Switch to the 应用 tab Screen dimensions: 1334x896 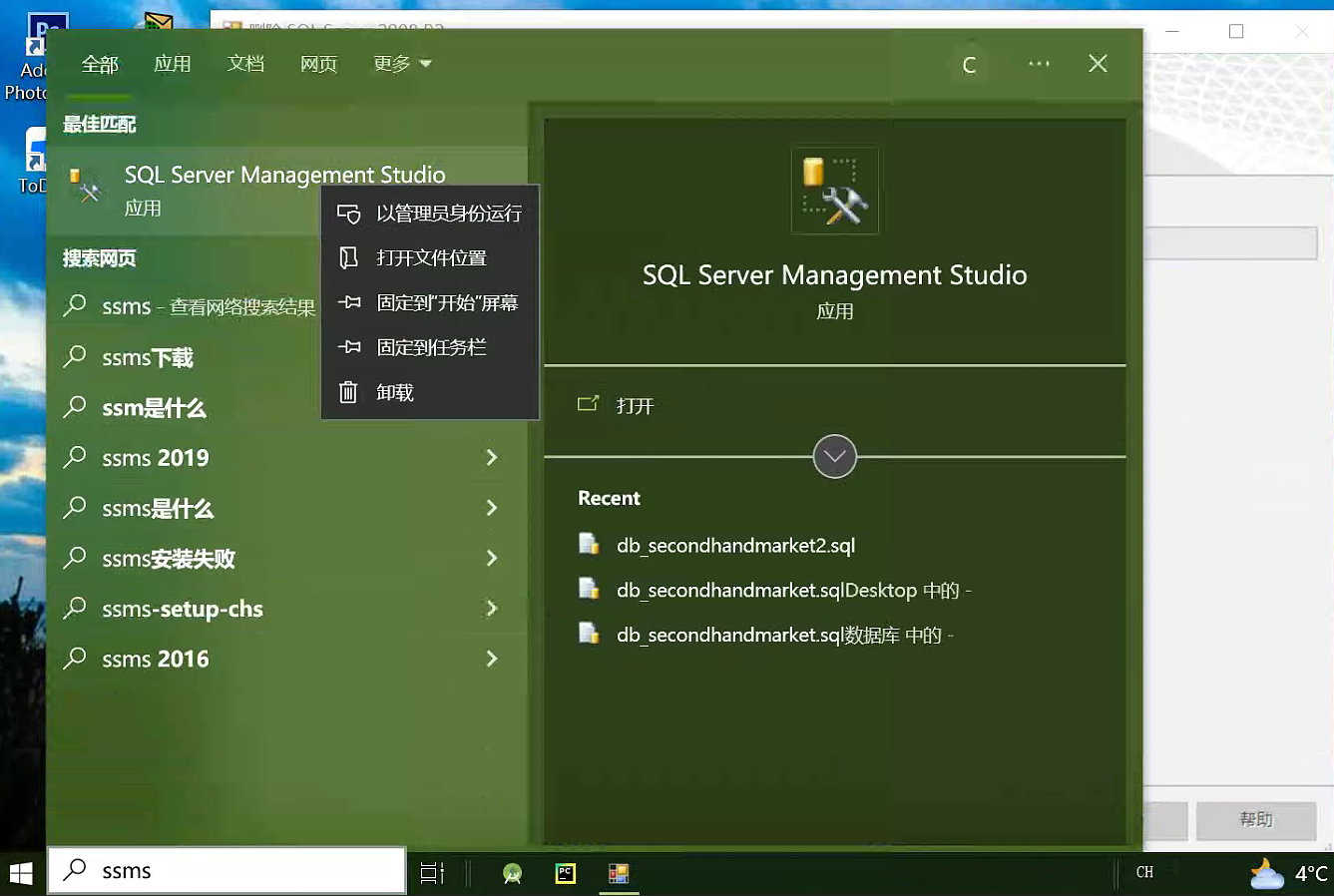pyautogui.click(x=173, y=65)
